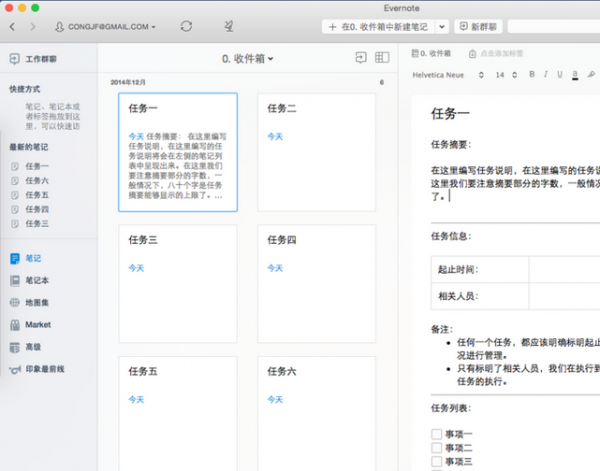Go back with the left arrow
Viewport: 600px width, 471px height.
pos(12,26)
